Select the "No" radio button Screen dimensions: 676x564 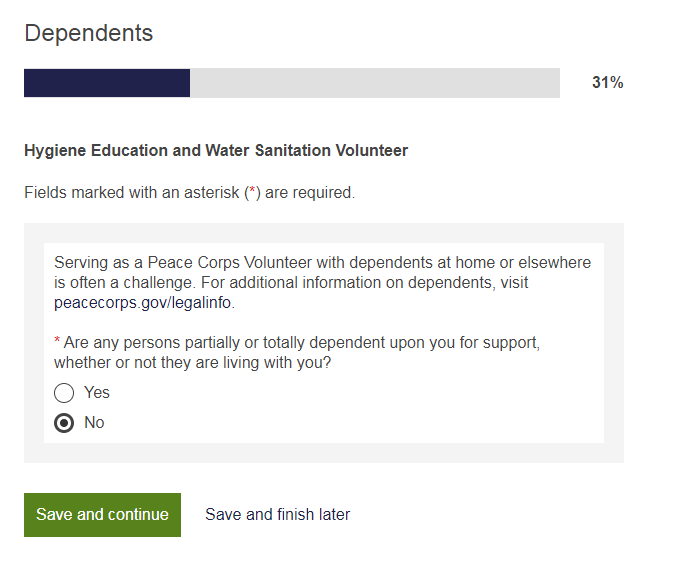tap(64, 423)
